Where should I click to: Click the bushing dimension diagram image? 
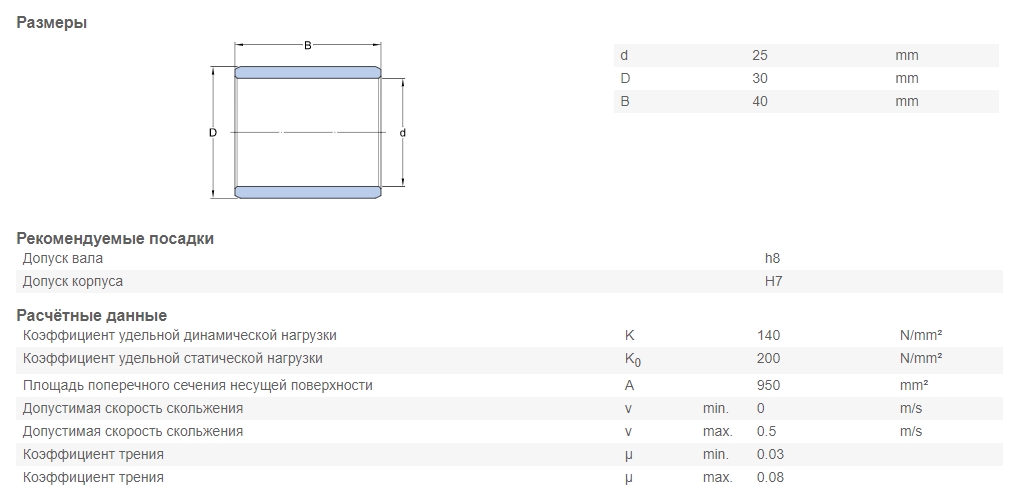point(308,120)
